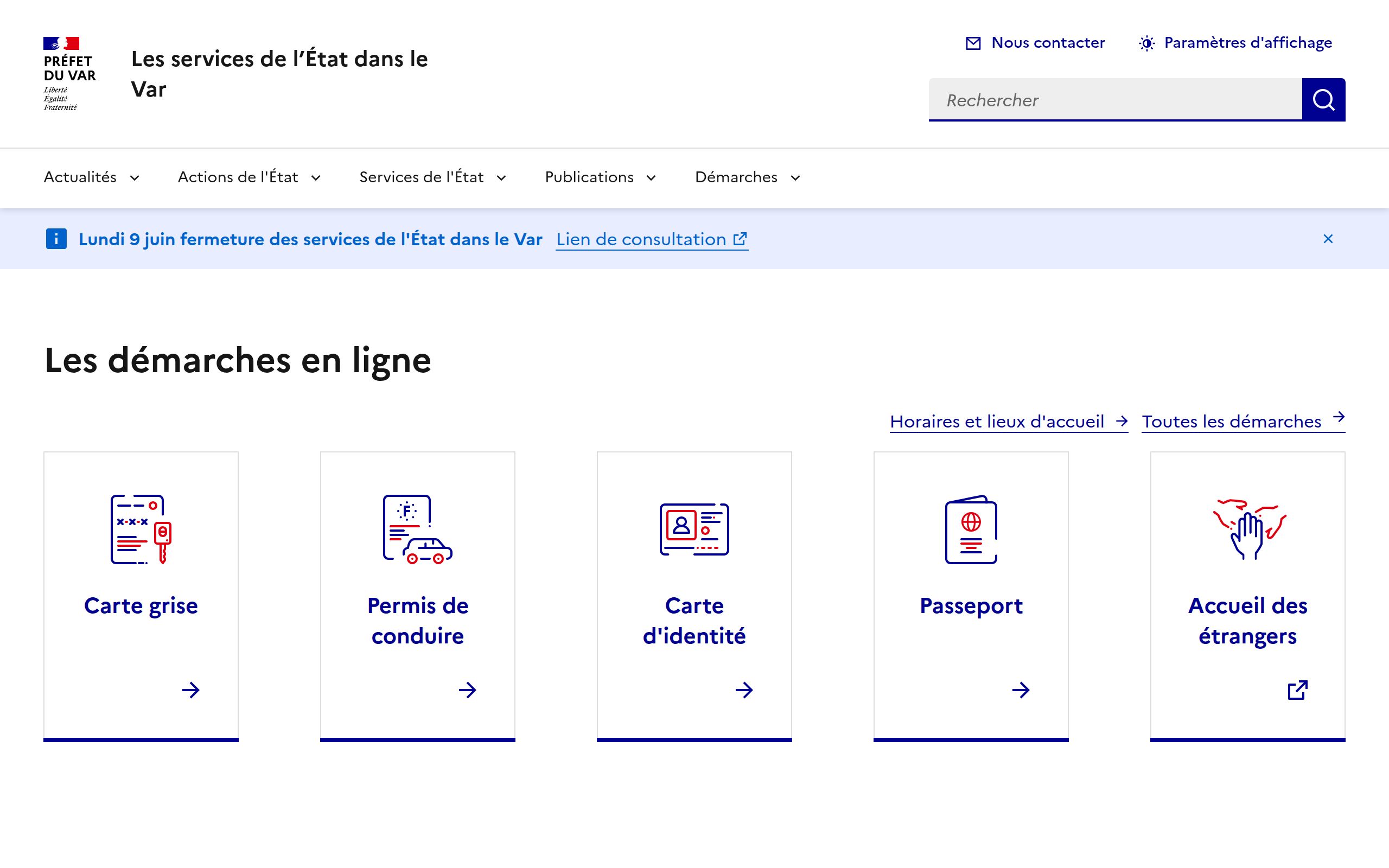Open Toutes les démarches link
This screenshot has height=868, width=1389.
pyautogui.click(x=1243, y=422)
